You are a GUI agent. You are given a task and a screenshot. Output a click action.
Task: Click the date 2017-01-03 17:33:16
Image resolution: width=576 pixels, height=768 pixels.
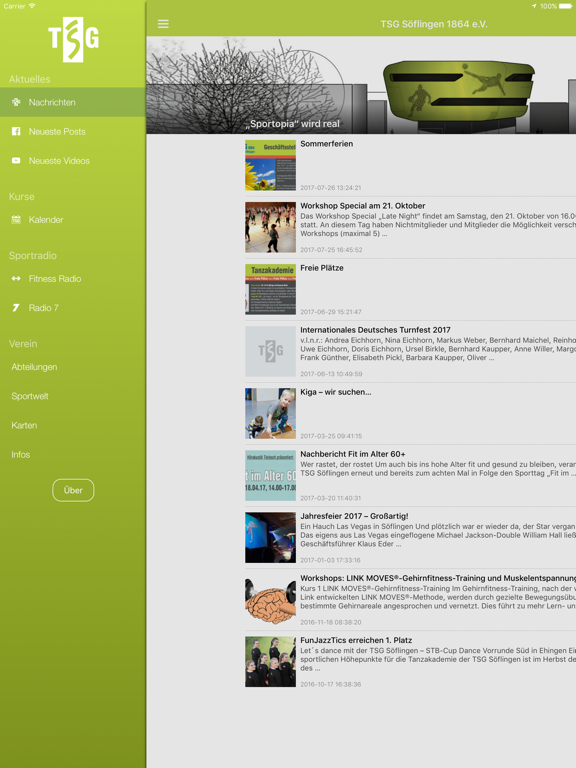point(330,560)
